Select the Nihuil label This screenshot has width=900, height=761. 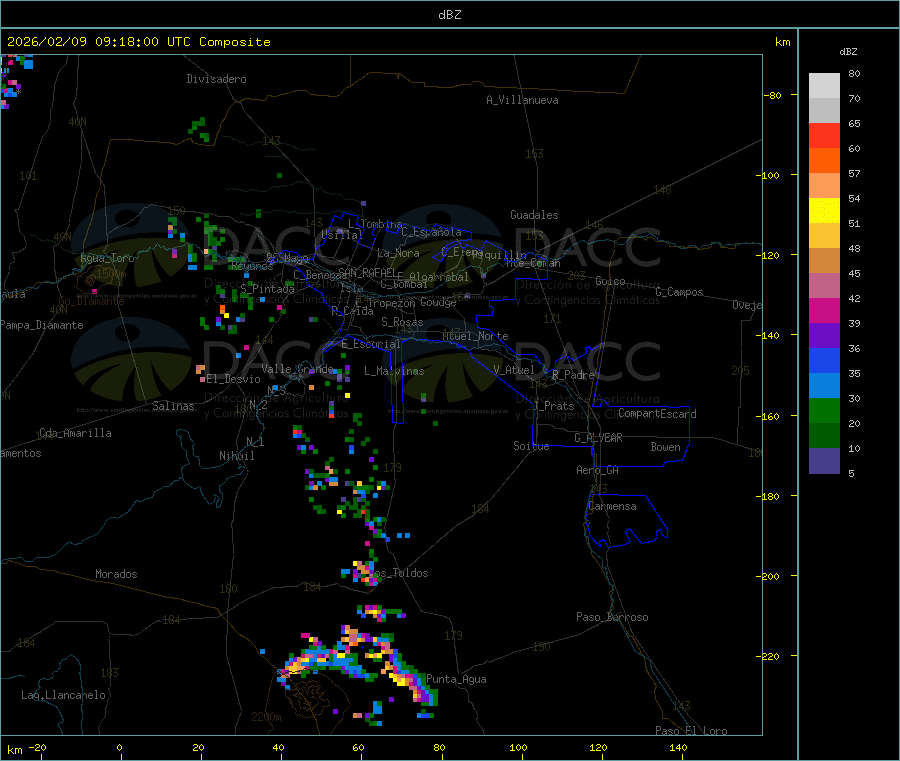237,456
